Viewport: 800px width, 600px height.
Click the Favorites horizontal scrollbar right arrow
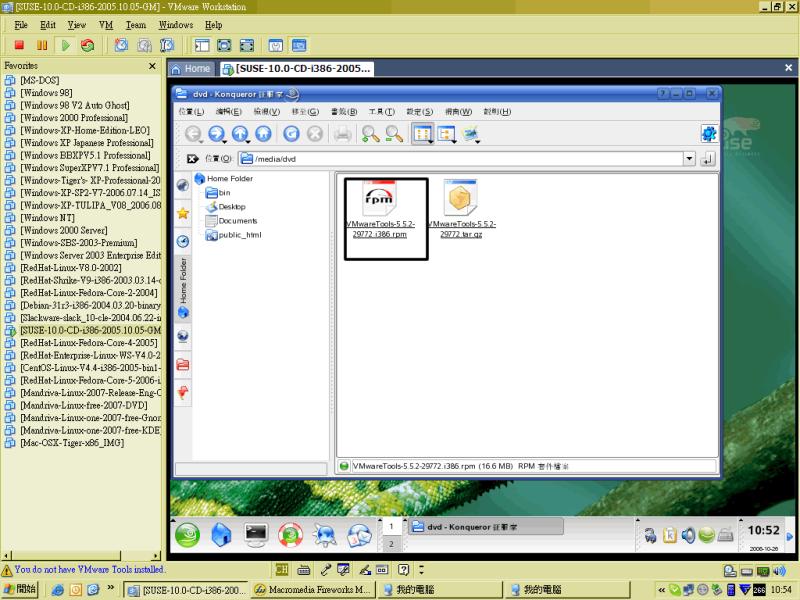tap(156, 556)
